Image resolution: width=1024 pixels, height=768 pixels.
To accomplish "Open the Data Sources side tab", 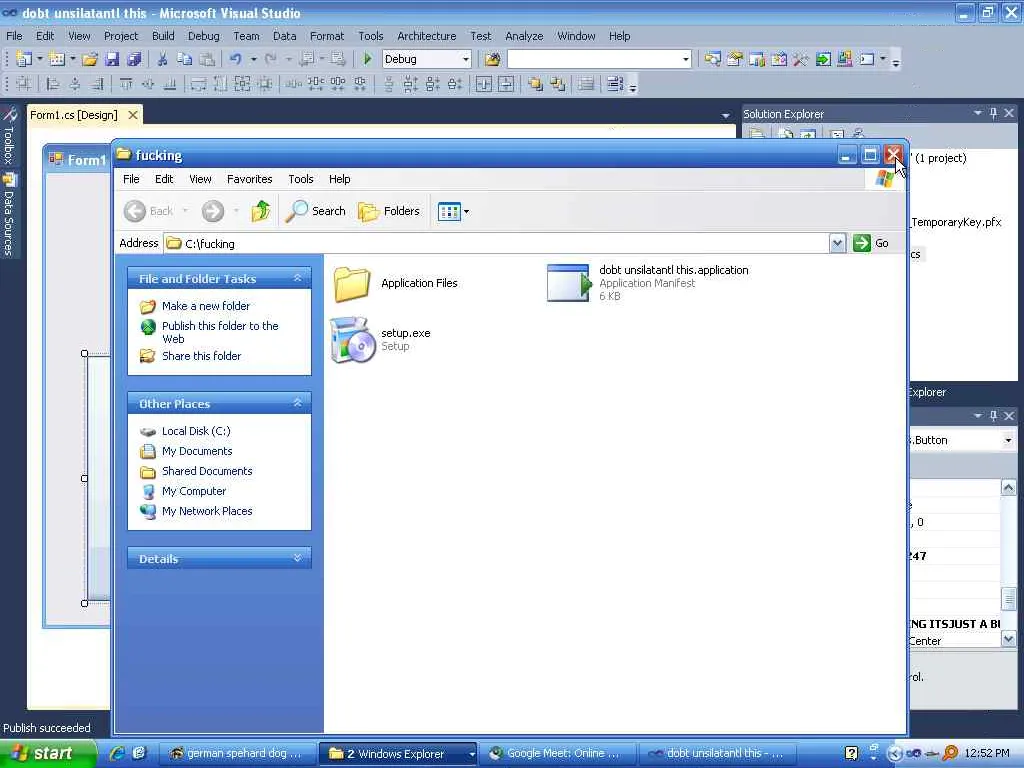I will (x=8, y=216).
